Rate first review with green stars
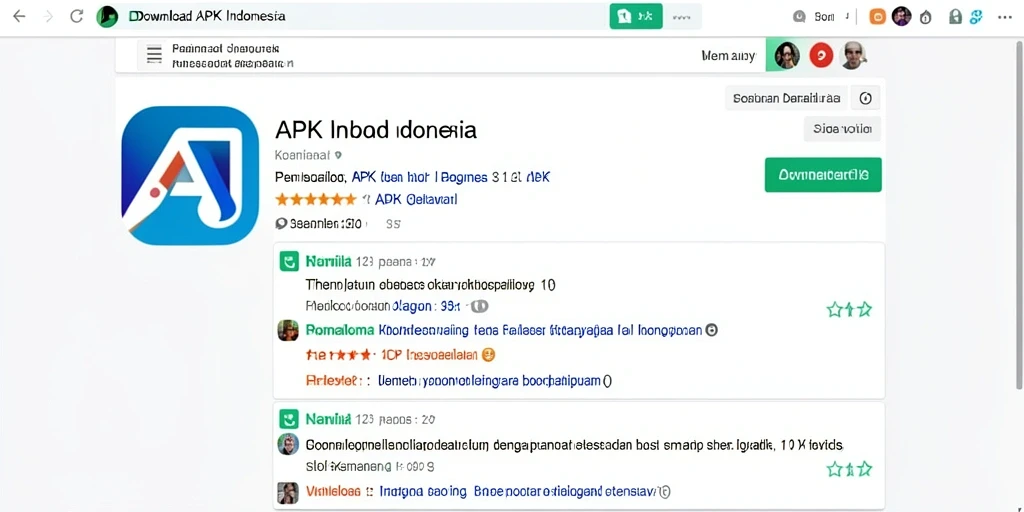The image size is (1024, 512). 849,310
